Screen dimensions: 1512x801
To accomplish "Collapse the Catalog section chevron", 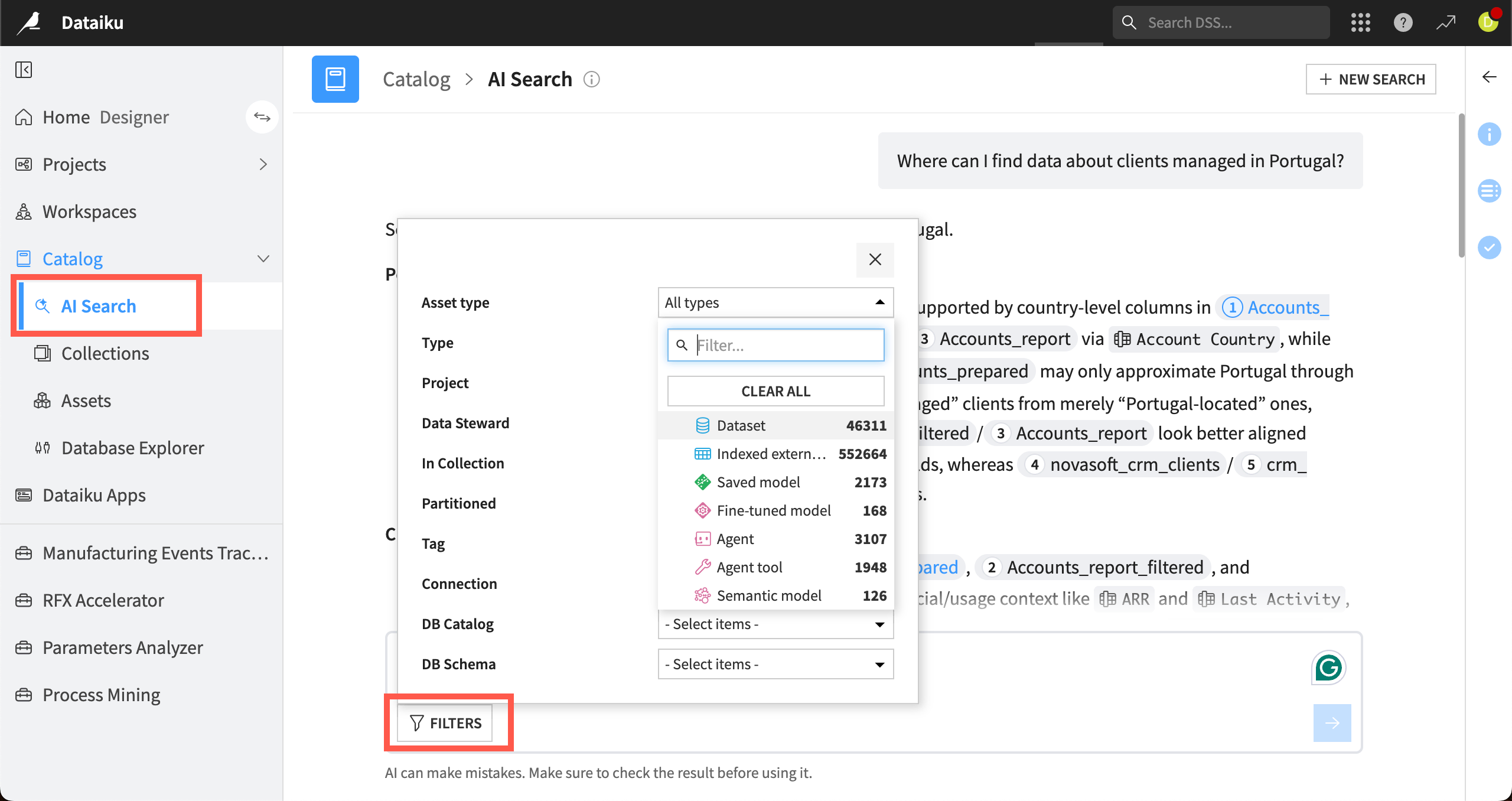I will click(x=263, y=259).
